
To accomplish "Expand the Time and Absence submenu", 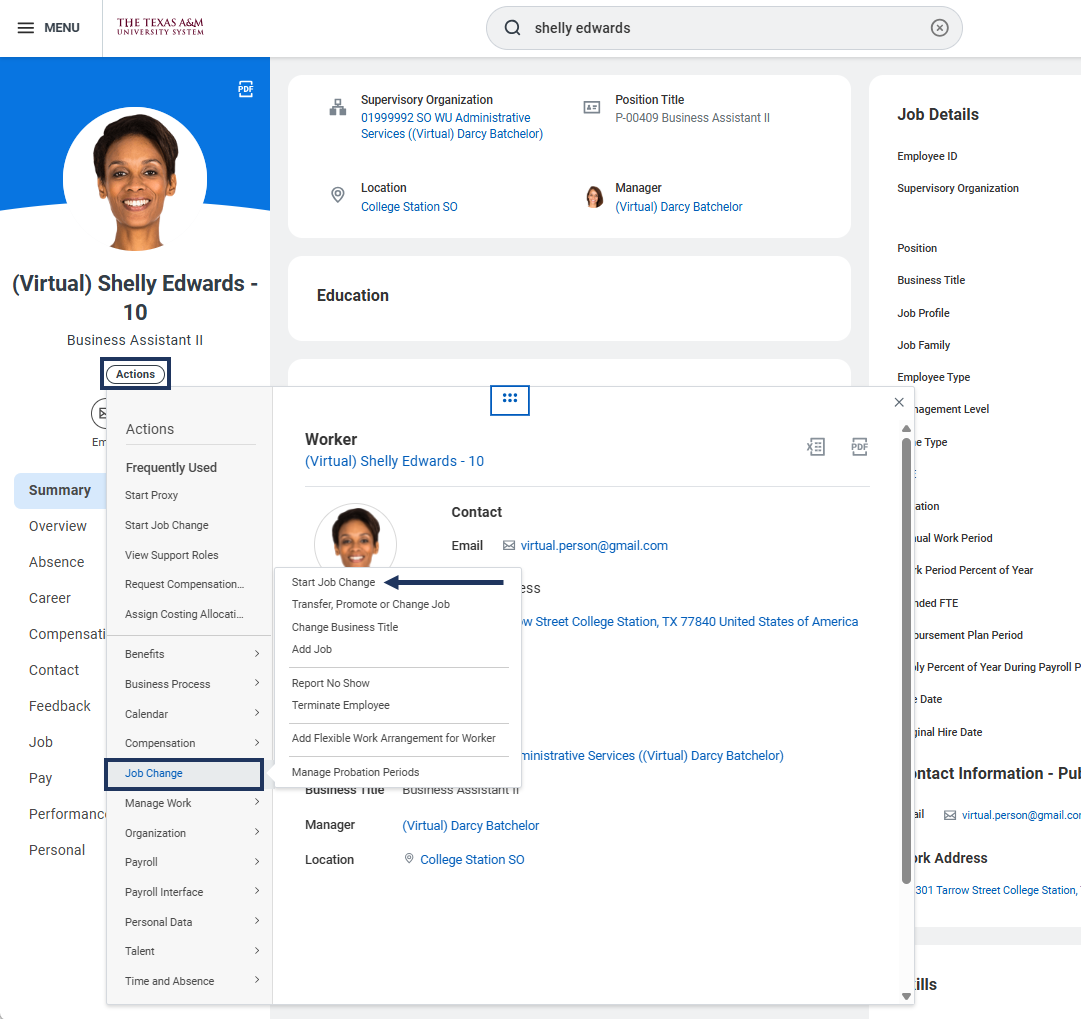I will coord(189,981).
